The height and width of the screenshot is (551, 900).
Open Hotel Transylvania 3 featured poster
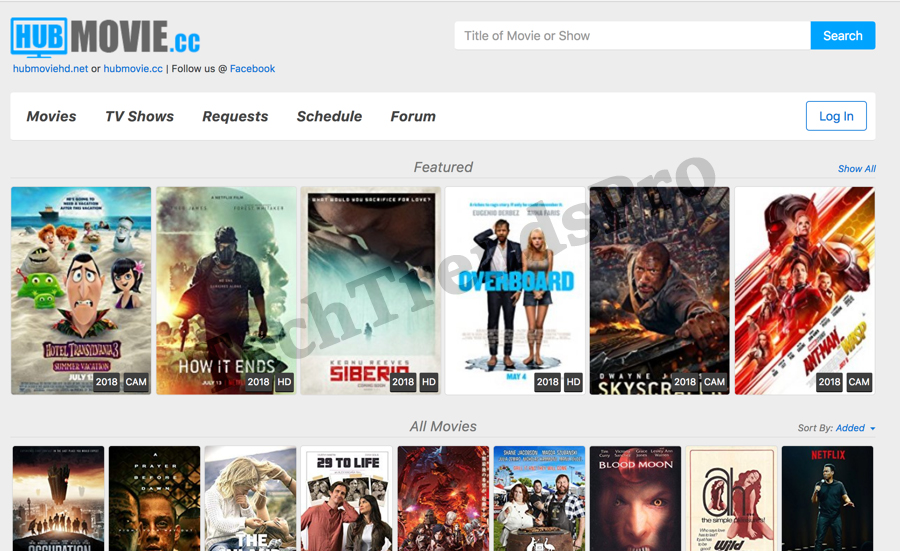[81, 290]
